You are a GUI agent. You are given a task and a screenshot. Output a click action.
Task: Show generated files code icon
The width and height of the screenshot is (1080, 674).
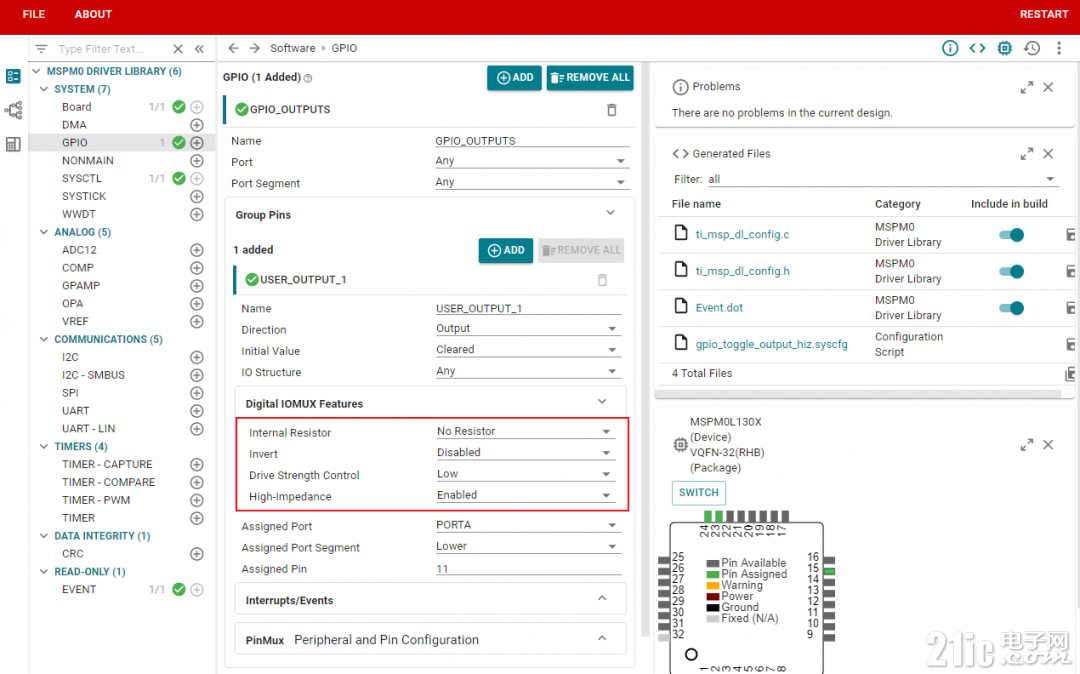977,48
